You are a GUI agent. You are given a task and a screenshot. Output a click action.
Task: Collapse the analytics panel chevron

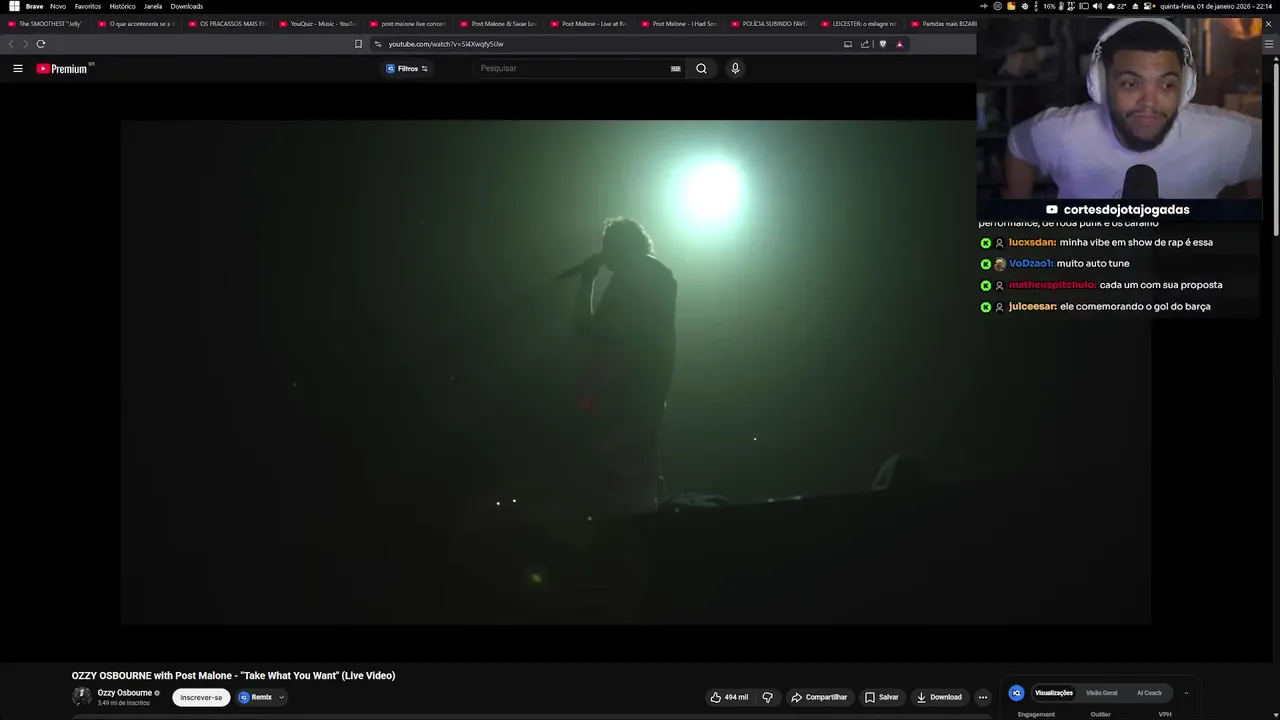[1186, 693]
